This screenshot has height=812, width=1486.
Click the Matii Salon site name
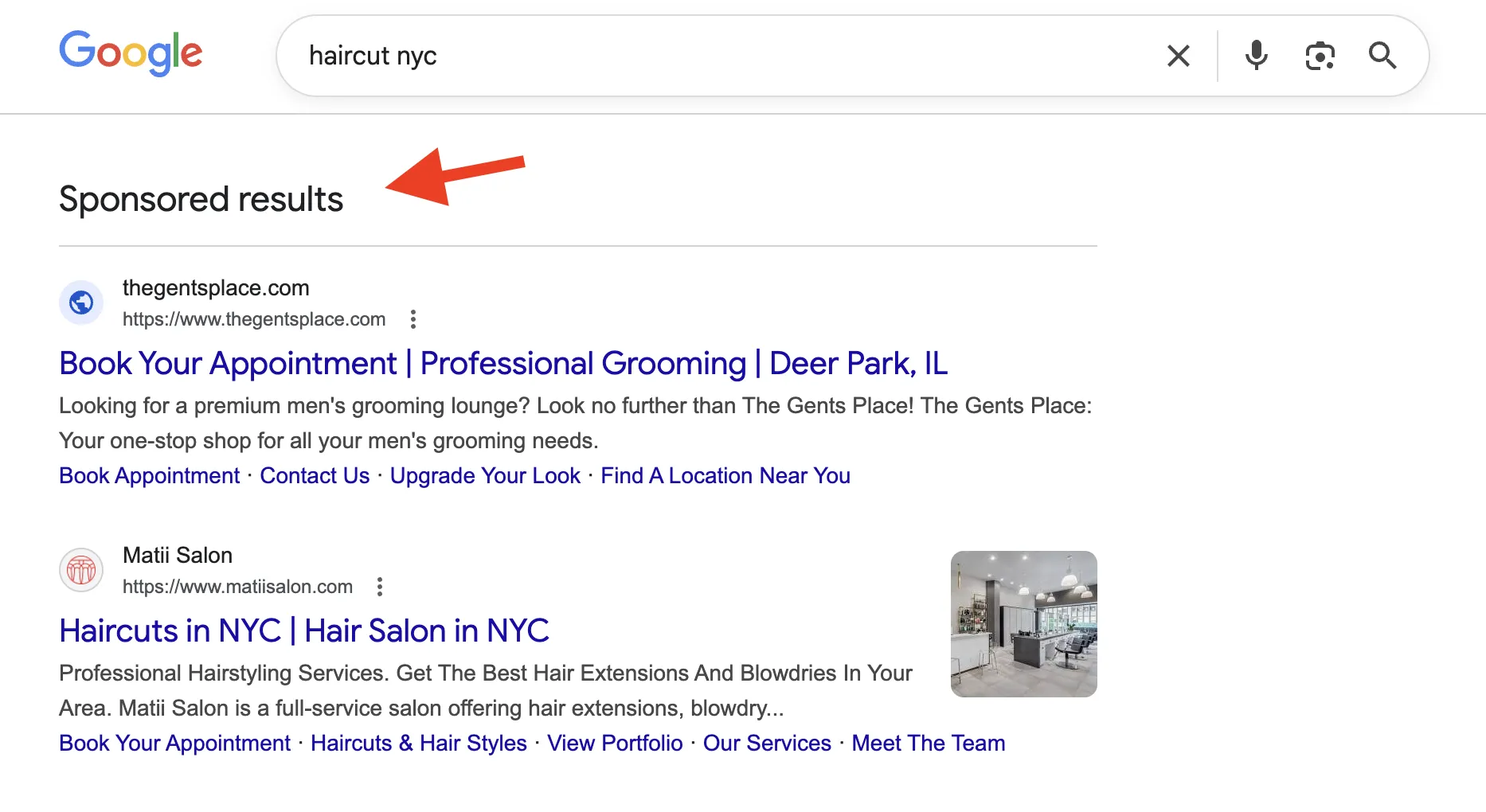[178, 556]
